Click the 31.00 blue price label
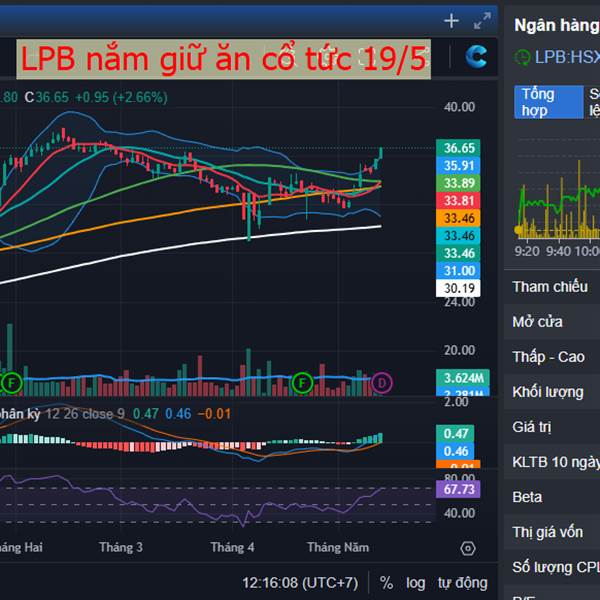 (x=458, y=271)
